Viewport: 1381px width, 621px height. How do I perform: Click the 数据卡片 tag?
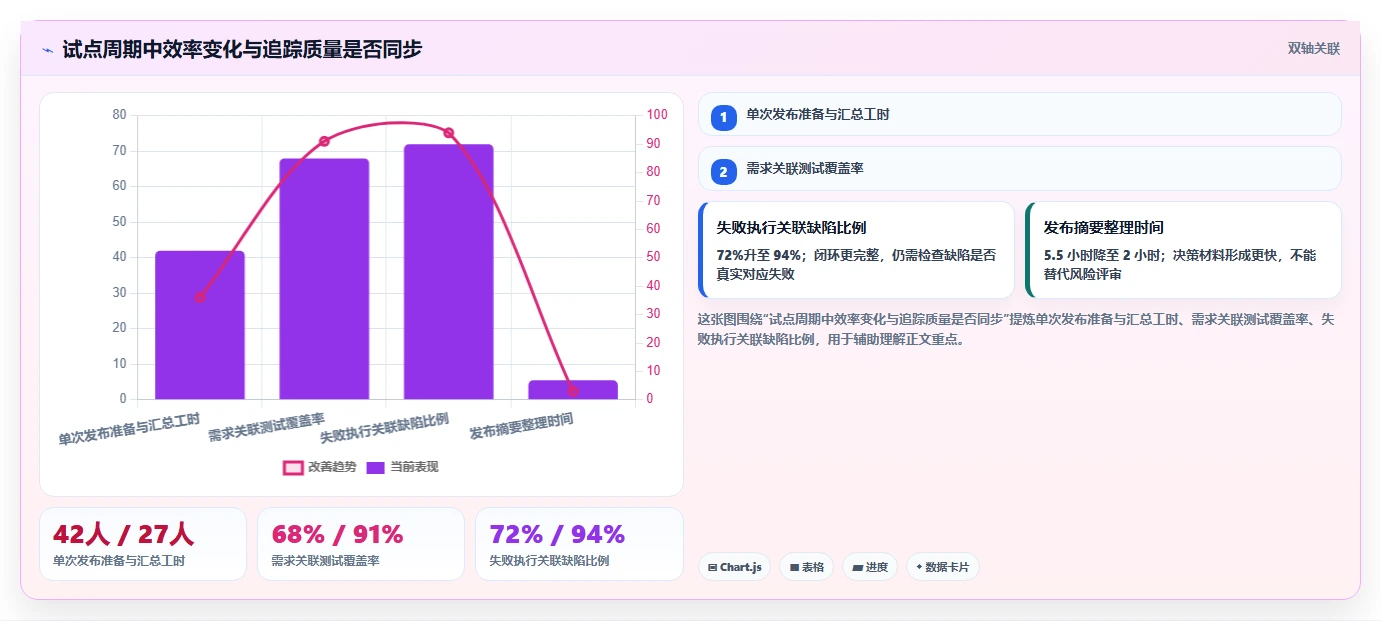coord(943,567)
